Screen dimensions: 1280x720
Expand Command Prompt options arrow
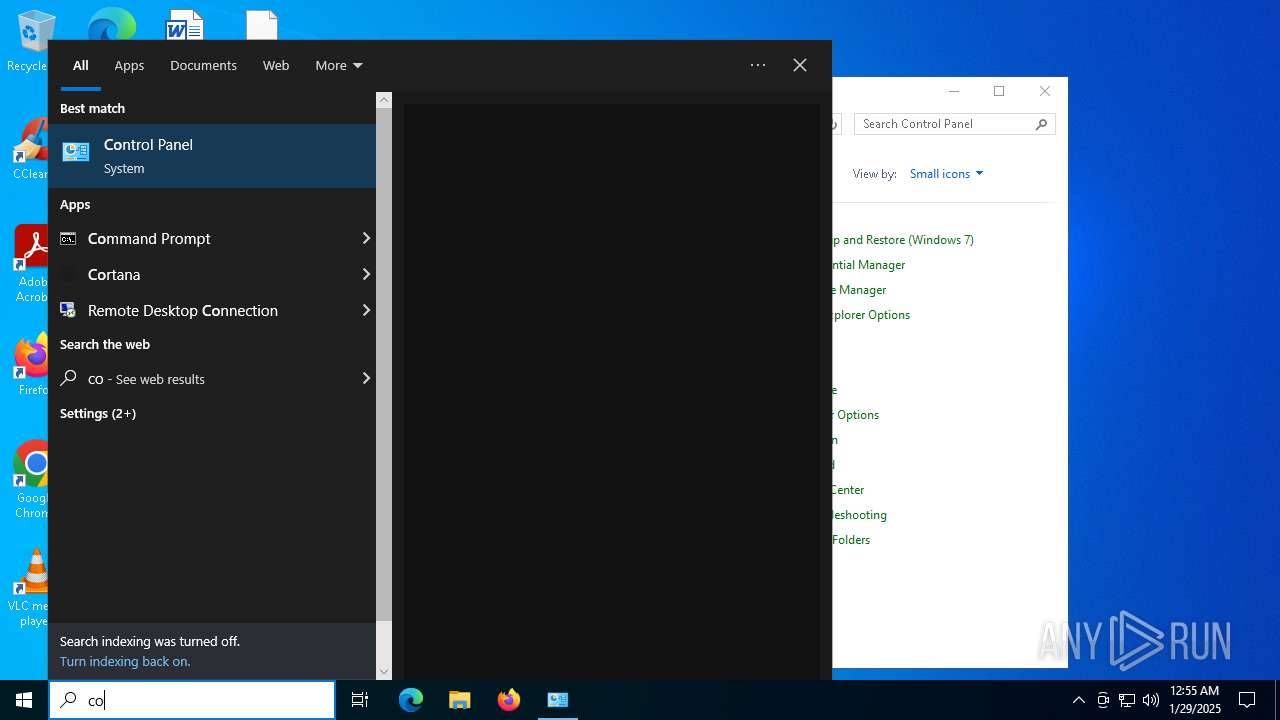[x=366, y=238]
